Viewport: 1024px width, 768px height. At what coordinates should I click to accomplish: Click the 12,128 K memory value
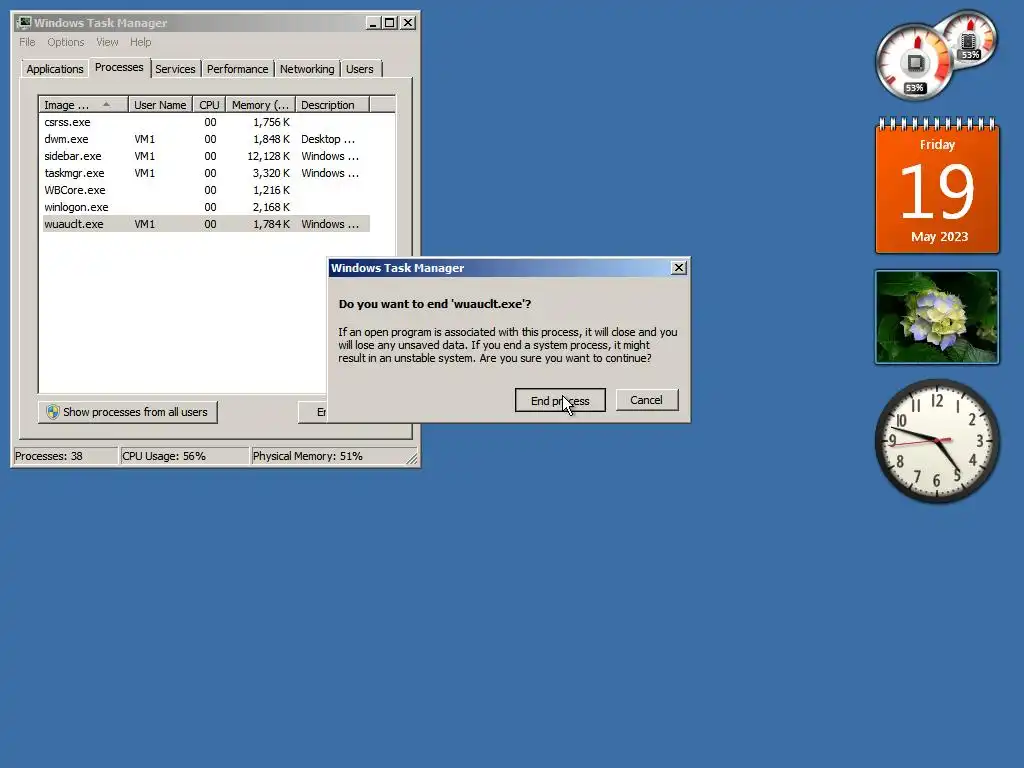tap(268, 156)
